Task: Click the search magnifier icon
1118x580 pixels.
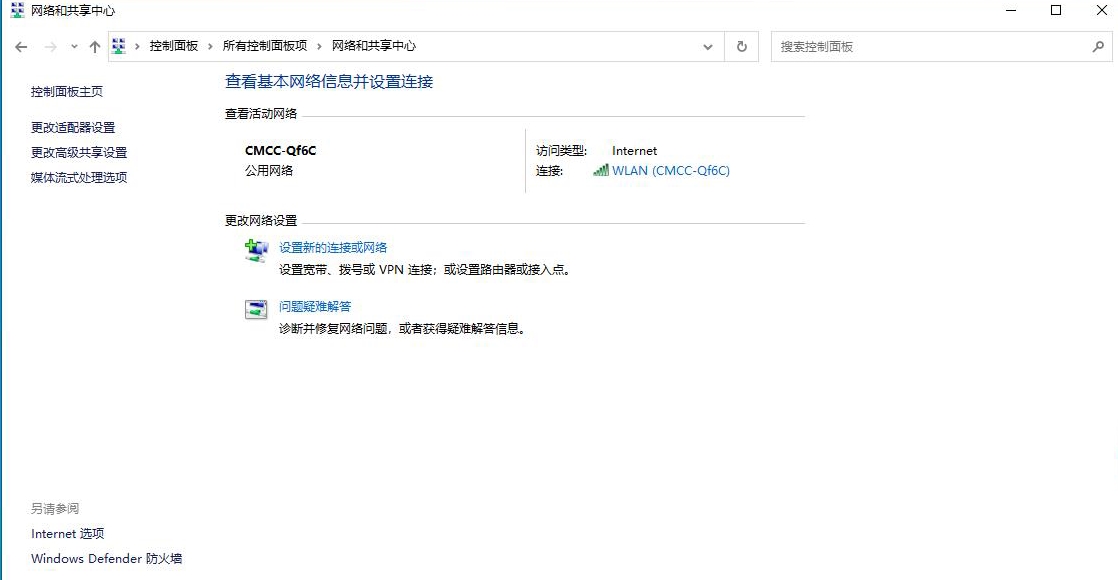Action: (x=1097, y=46)
